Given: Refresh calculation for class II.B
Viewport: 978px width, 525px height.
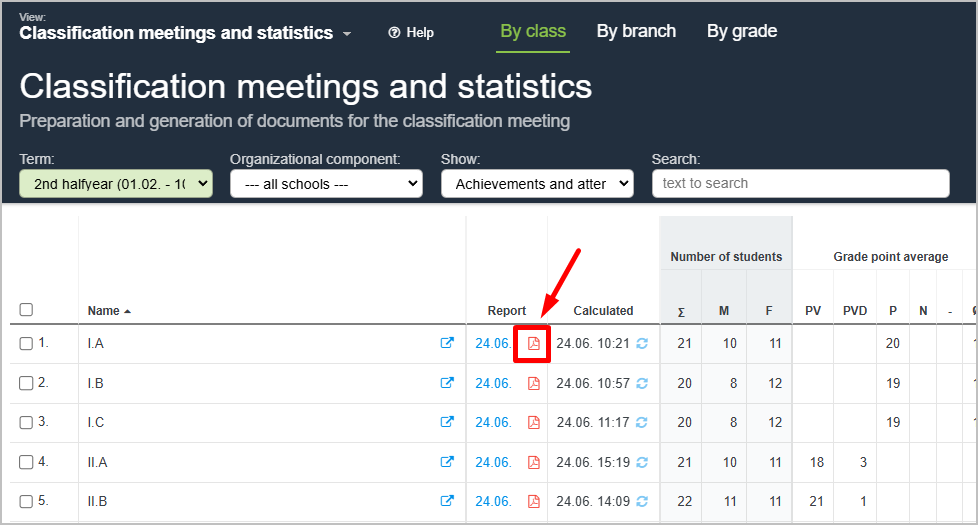Looking at the screenshot, I should coord(642,502).
